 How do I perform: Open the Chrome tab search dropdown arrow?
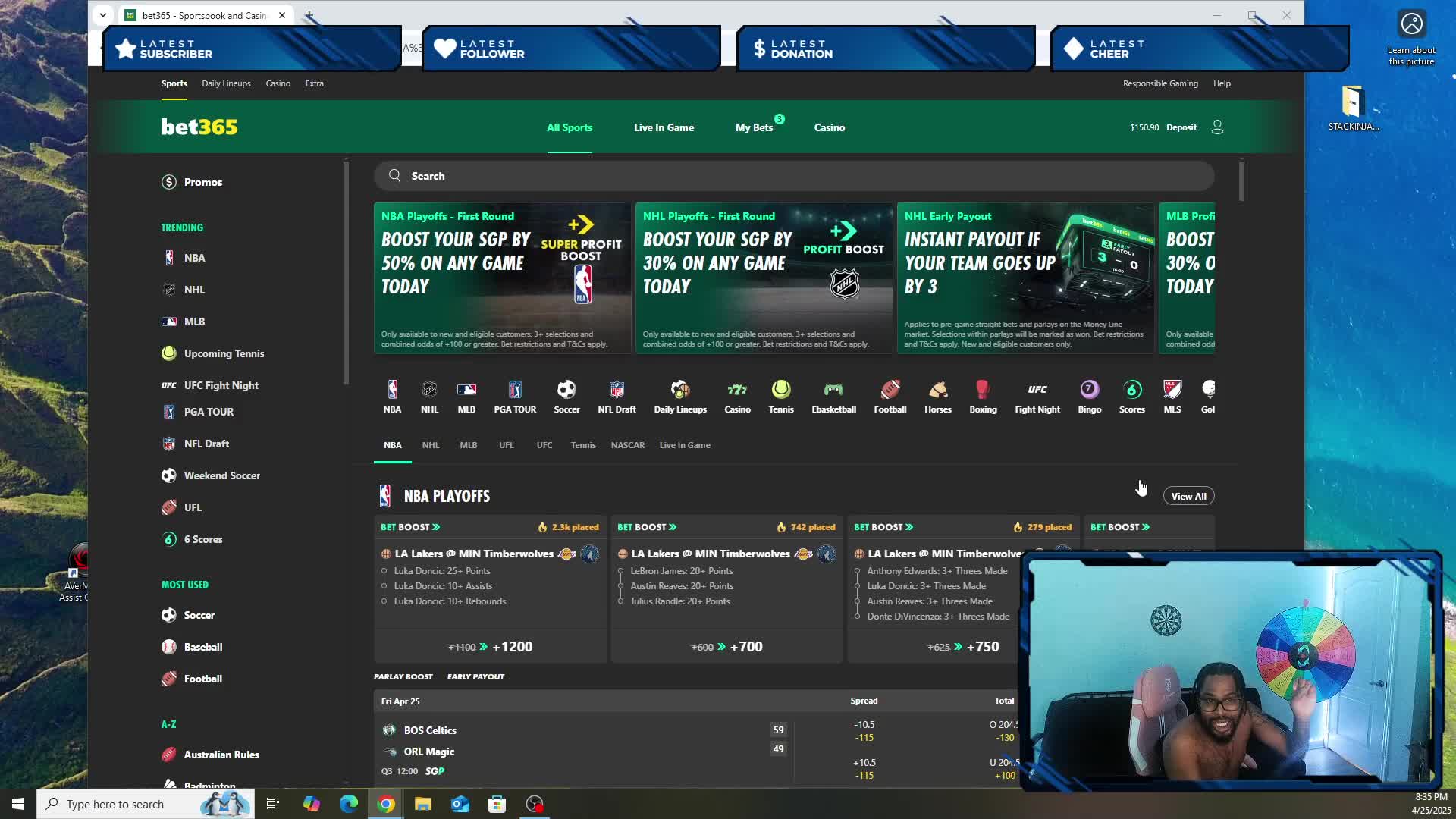tap(103, 14)
